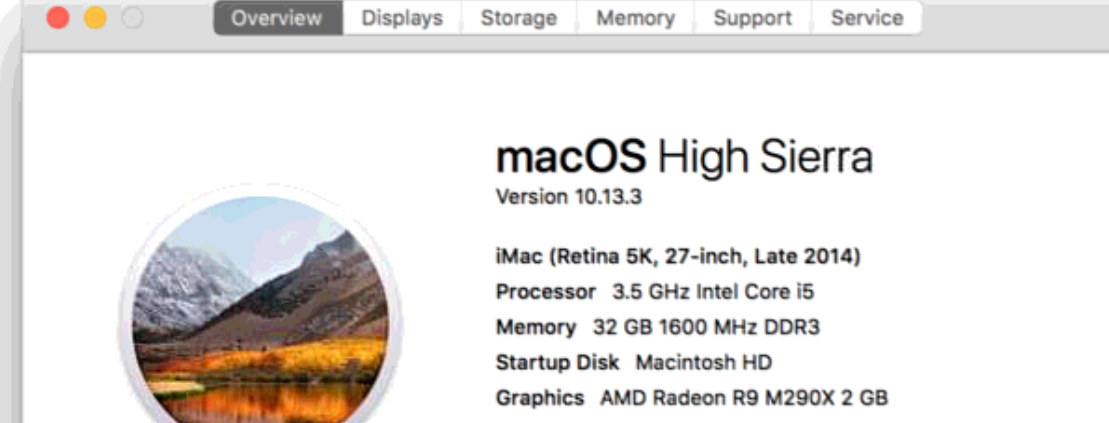Click the grayed-out zoom window button

point(132,18)
